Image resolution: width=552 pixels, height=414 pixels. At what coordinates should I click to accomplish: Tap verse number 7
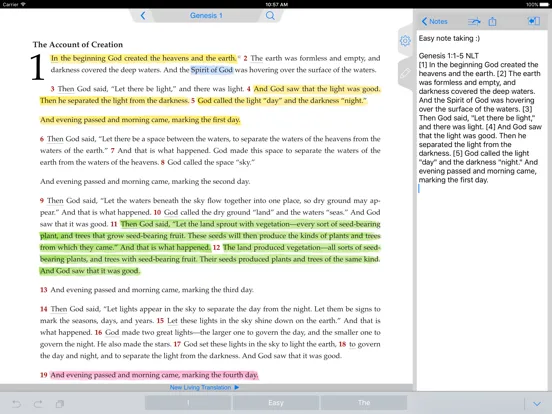[113, 151]
